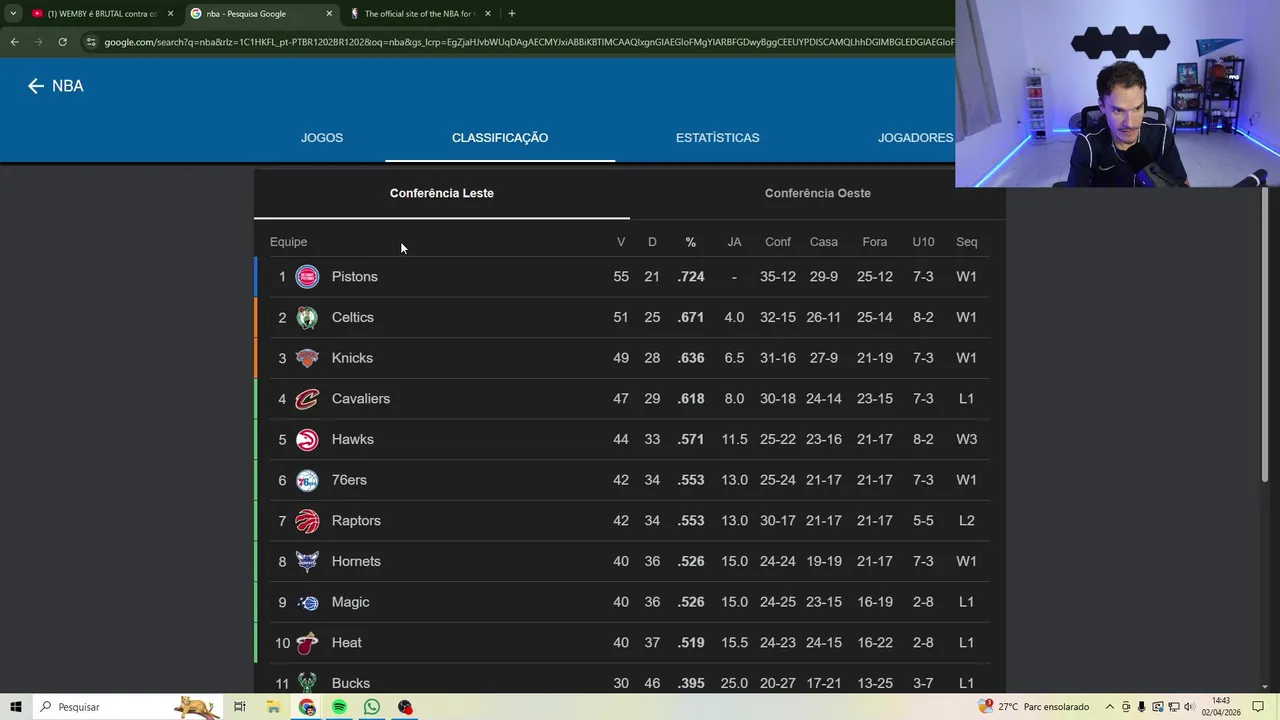Switch to the official NBA site tab

point(418,14)
